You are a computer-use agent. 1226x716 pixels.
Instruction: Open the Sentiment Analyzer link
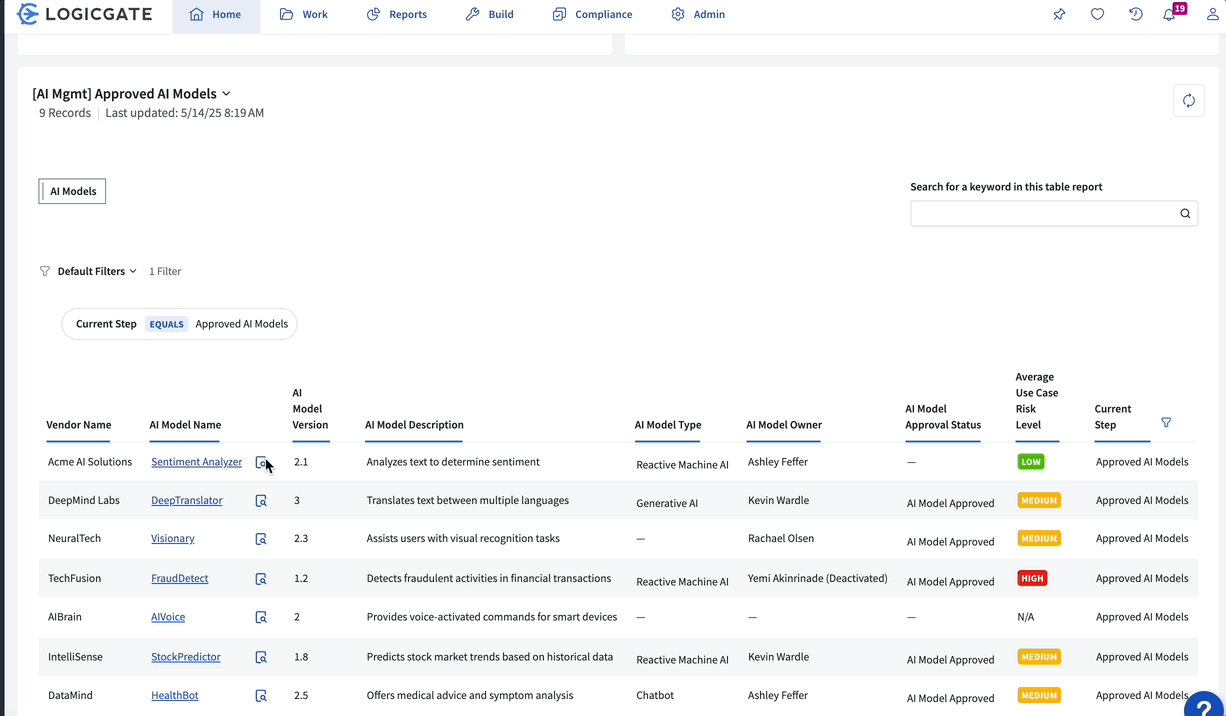(x=196, y=462)
